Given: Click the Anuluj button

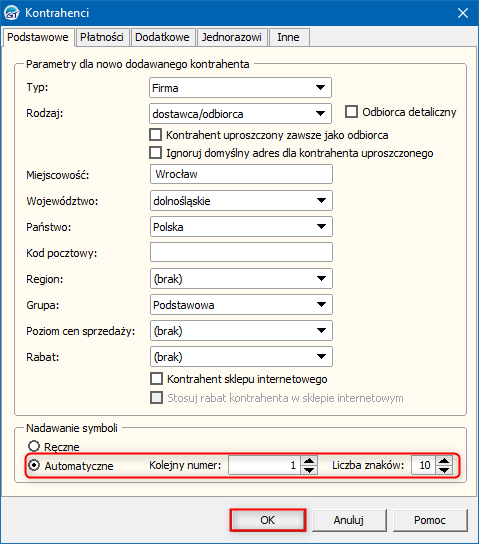Looking at the screenshot, I should tap(349, 520).
